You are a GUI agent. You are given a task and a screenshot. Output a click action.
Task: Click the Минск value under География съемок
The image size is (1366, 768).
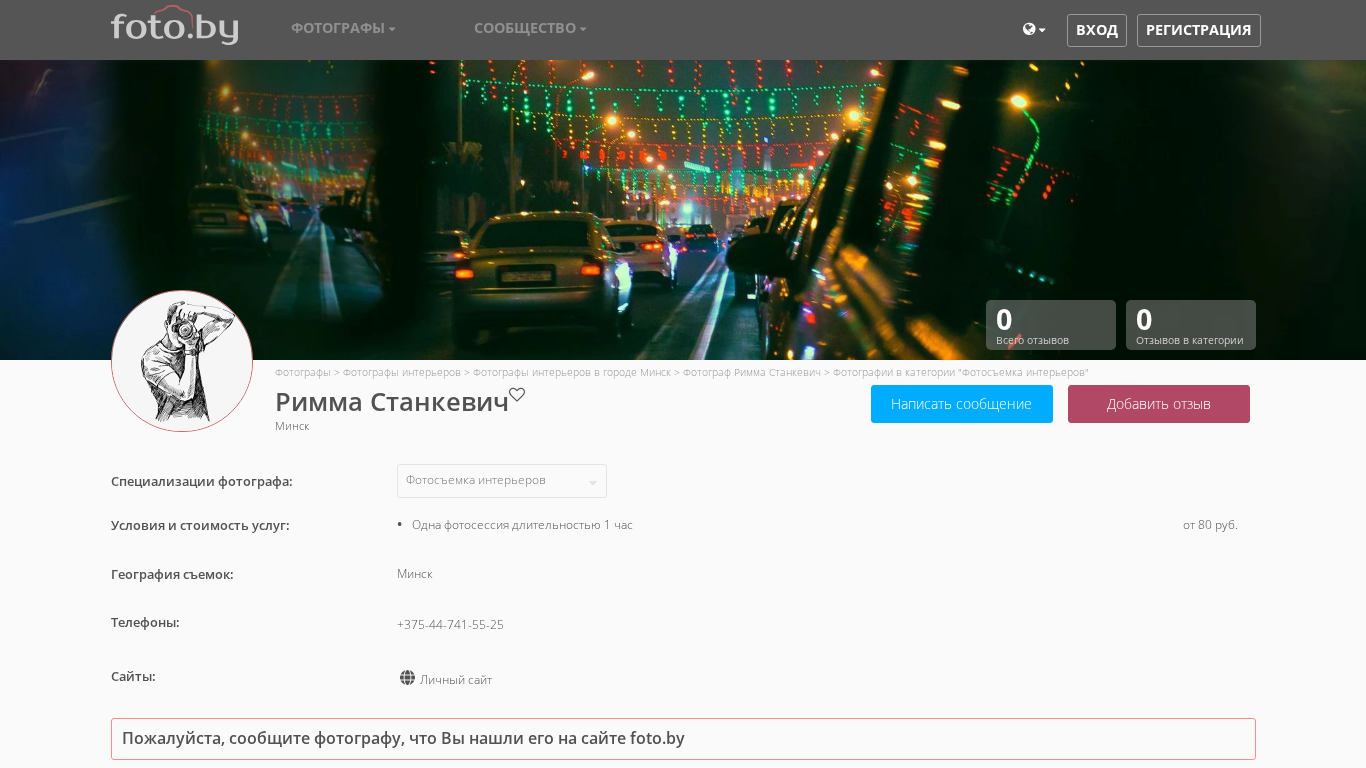pyautogui.click(x=415, y=574)
